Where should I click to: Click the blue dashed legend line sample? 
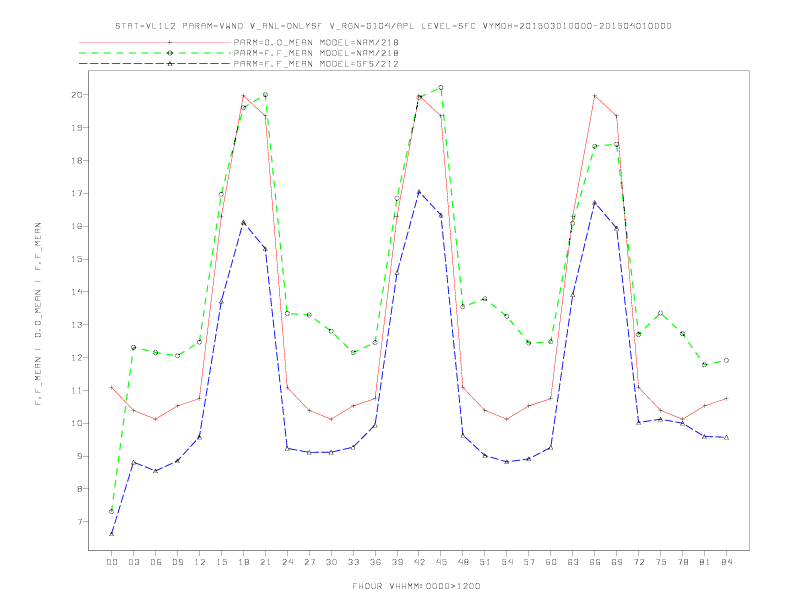click(155, 64)
